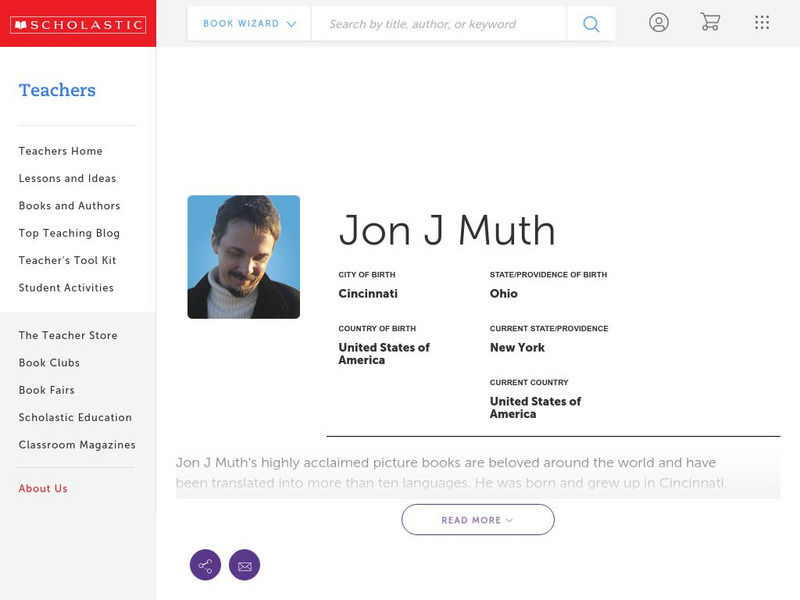Click the Teachers sidebar heading
The image size is (800, 600).
tap(57, 90)
